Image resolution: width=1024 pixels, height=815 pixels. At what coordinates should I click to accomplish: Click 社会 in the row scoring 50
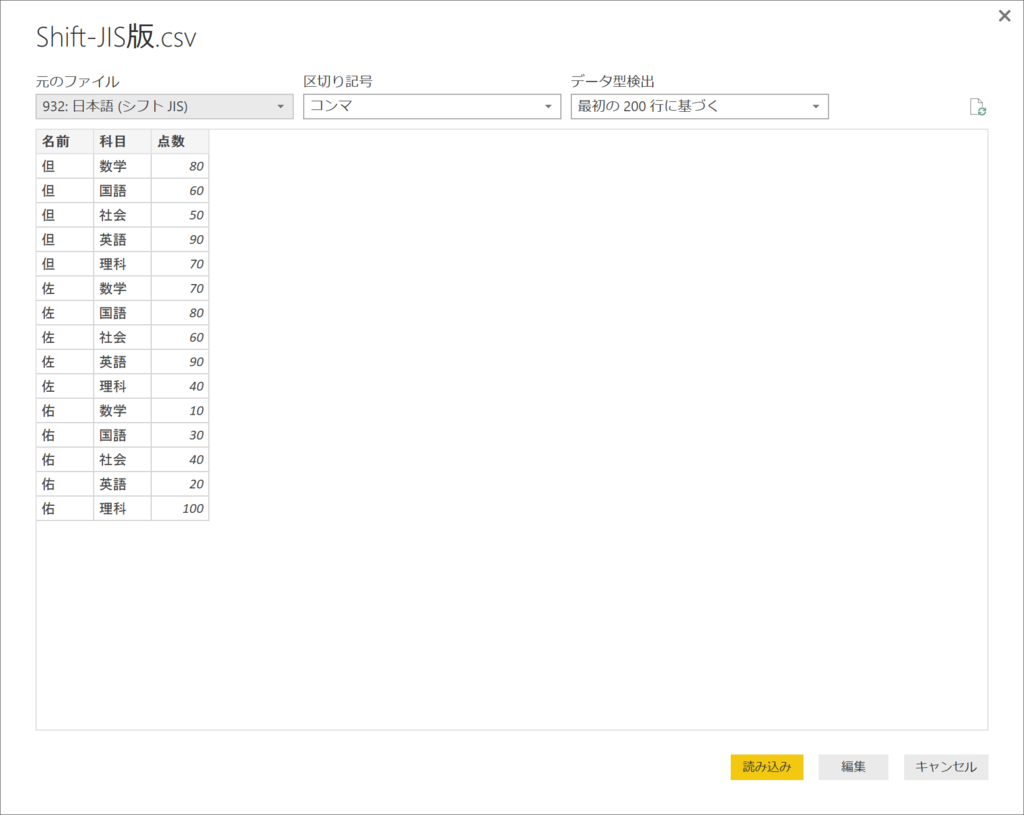(122, 215)
